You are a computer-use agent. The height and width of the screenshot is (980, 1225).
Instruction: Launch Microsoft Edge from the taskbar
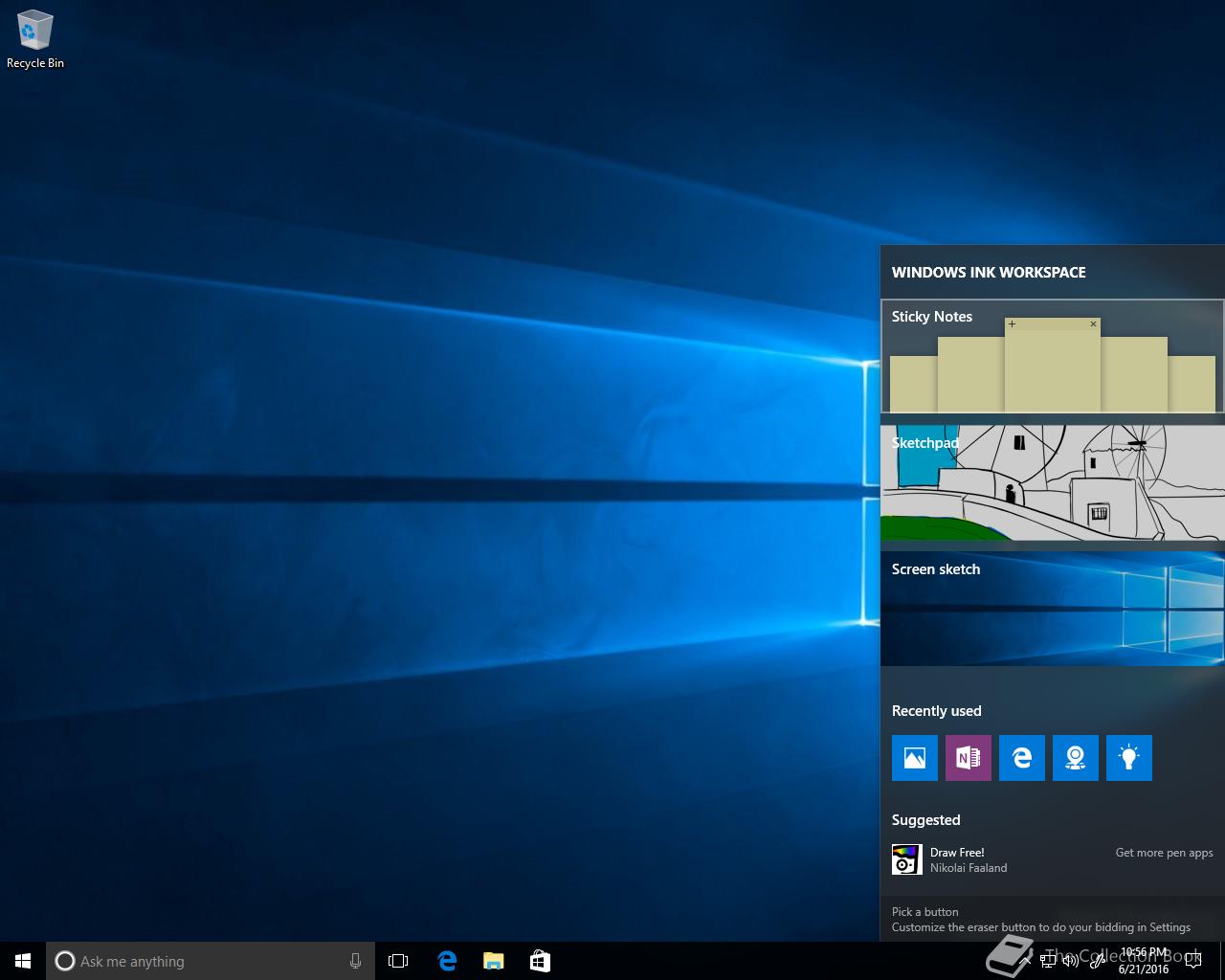coord(447,961)
